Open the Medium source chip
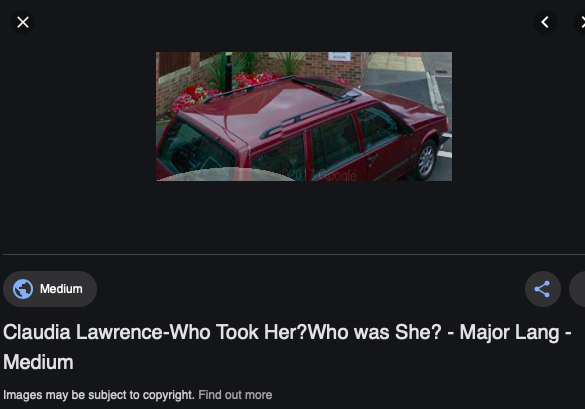 click(x=50, y=289)
